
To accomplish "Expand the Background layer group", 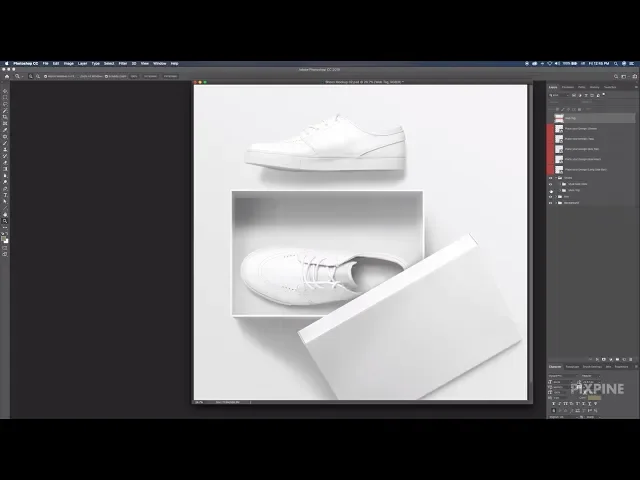I will (558, 202).
